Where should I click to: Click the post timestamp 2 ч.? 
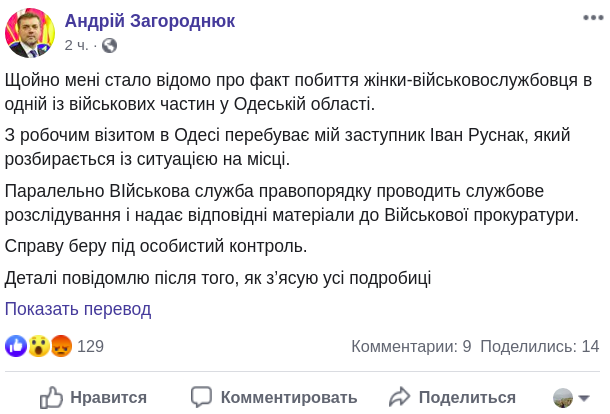tap(77, 45)
